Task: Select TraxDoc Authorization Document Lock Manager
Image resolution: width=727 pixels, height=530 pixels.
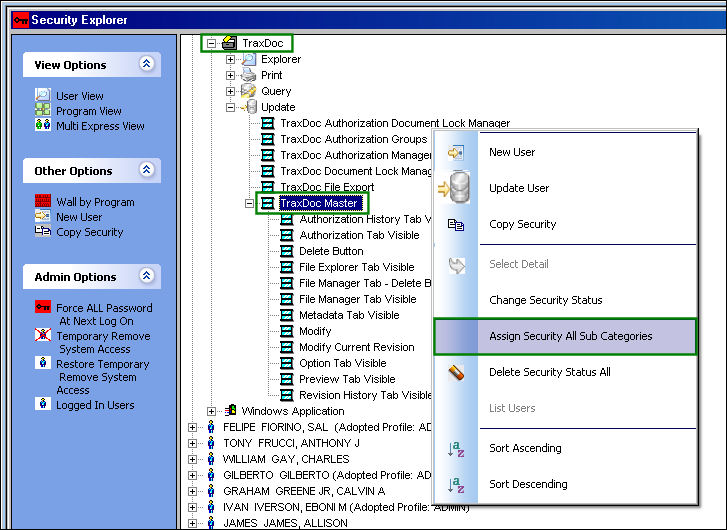Action: [395, 123]
